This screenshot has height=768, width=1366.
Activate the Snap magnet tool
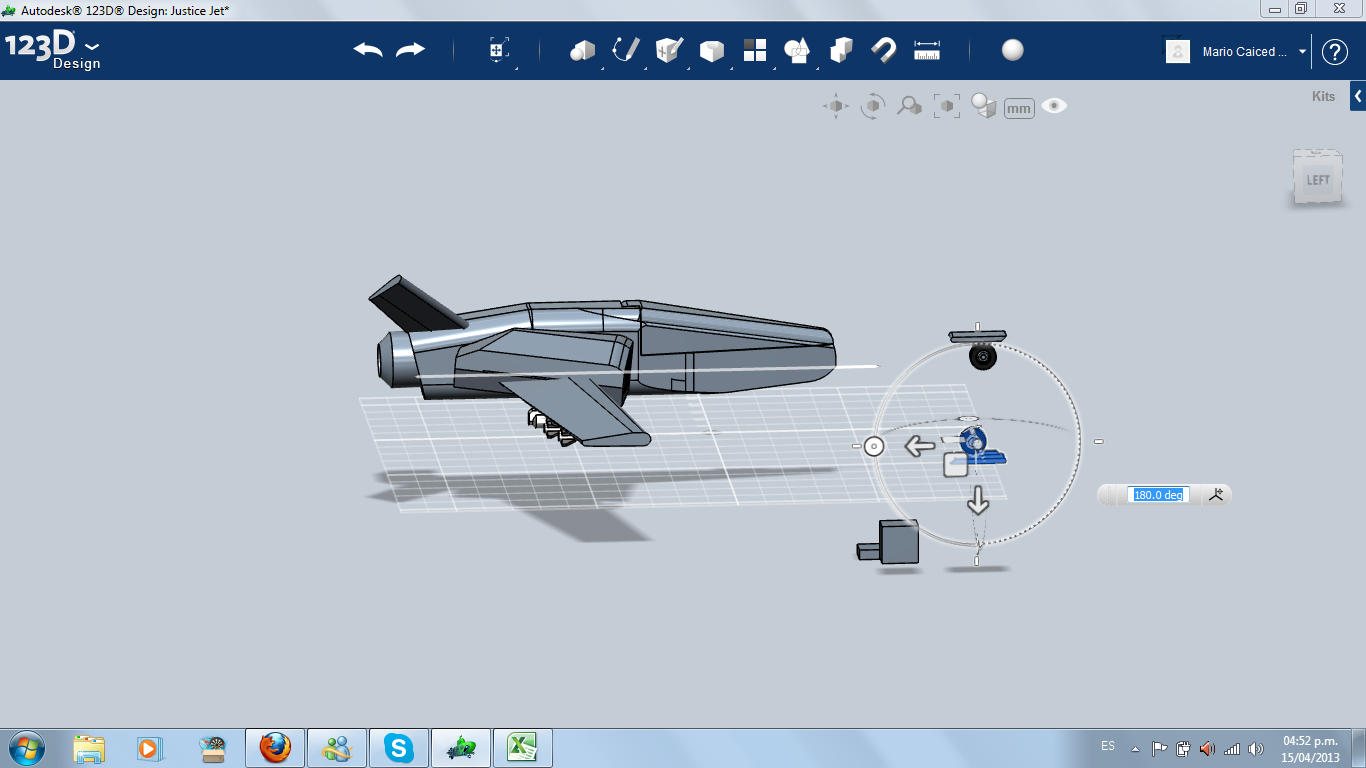pyautogui.click(x=884, y=50)
